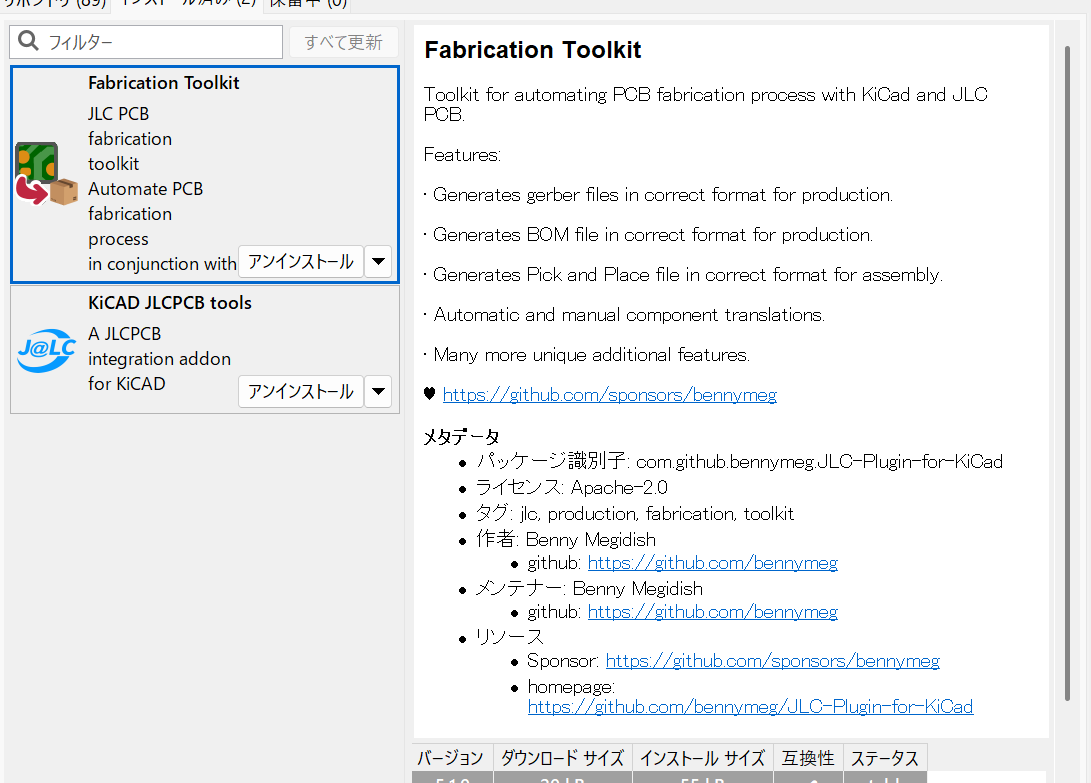Click 'Automatic and manual component translations' line
The height and width of the screenshot is (783, 1091).
coord(624,315)
